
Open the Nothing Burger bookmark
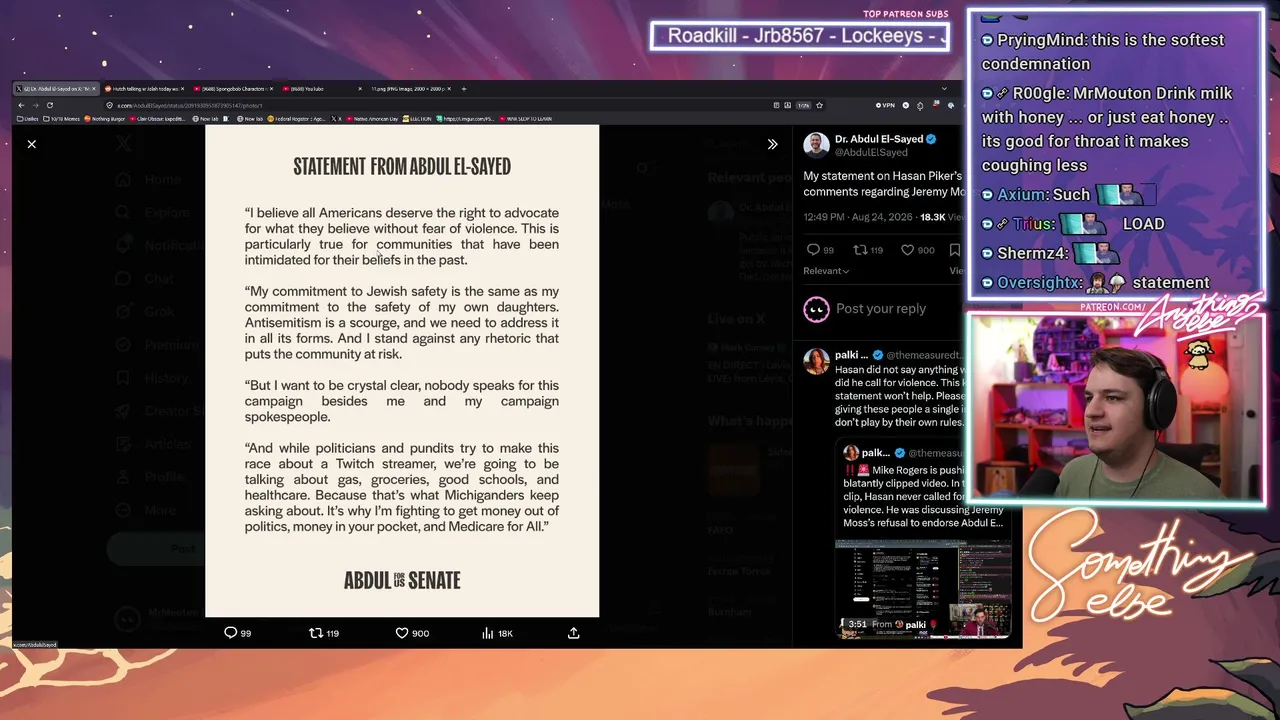click(x=104, y=118)
